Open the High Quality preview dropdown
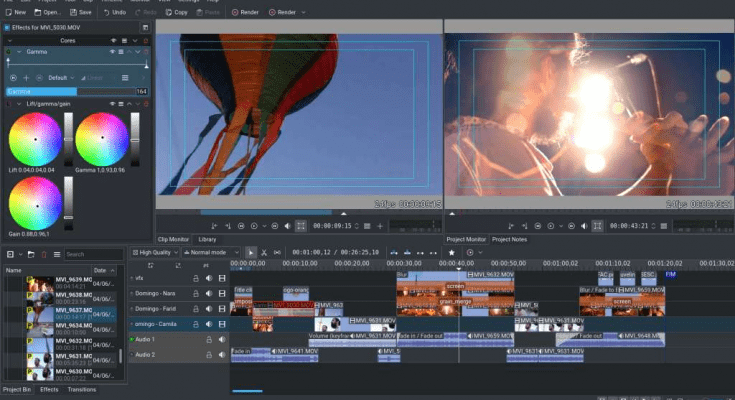735x400 pixels. 155,253
